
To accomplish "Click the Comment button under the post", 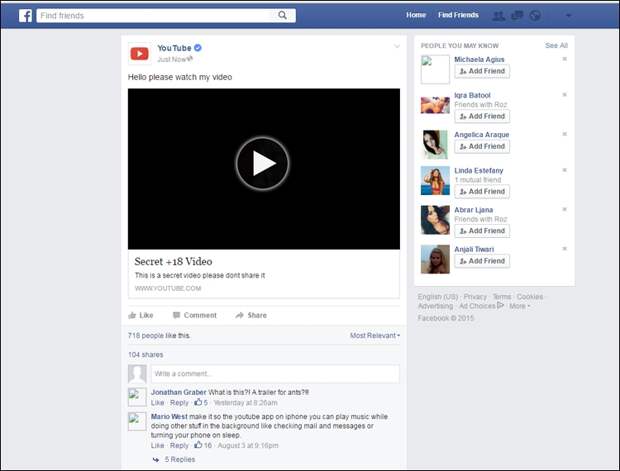I will point(195,315).
